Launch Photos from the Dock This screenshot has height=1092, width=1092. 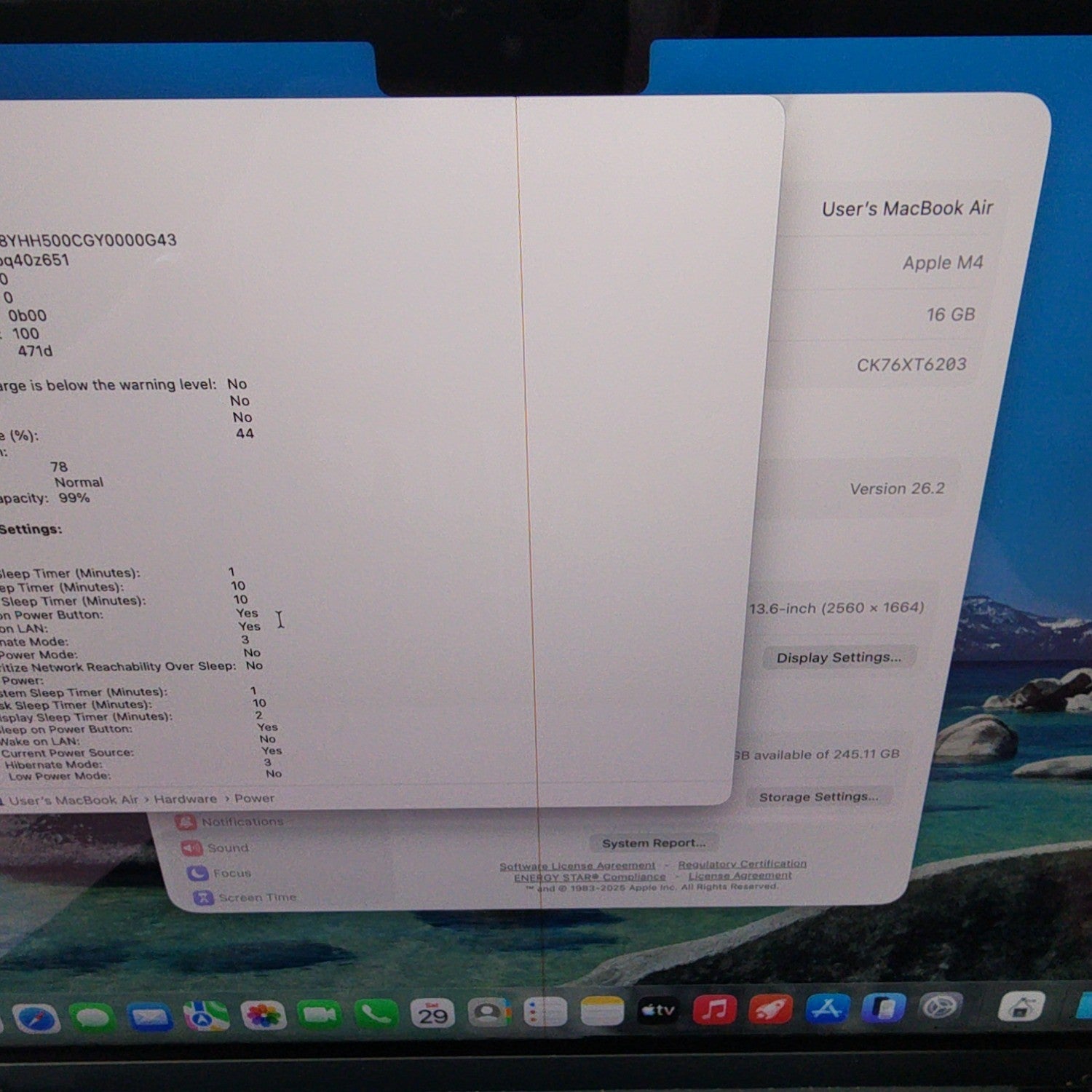pyautogui.click(x=263, y=1016)
